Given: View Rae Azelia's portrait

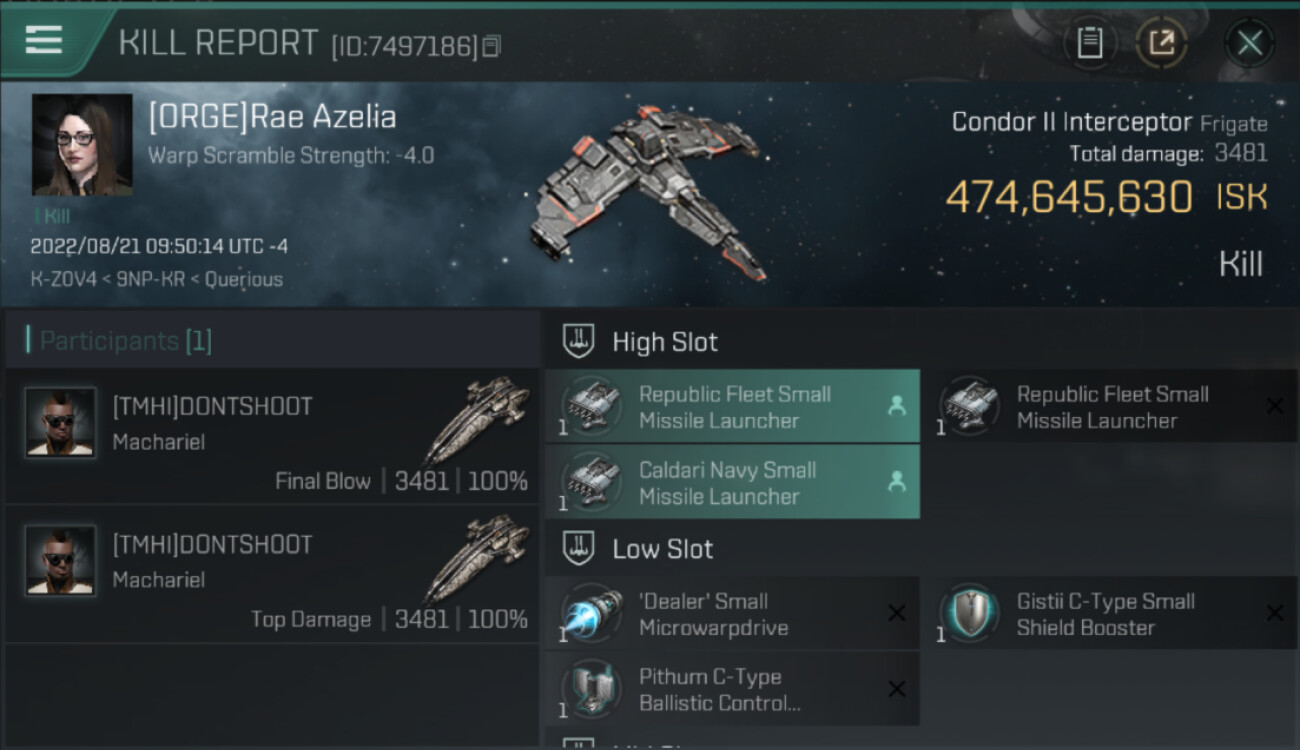Looking at the screenshot, I should (82, 144).
